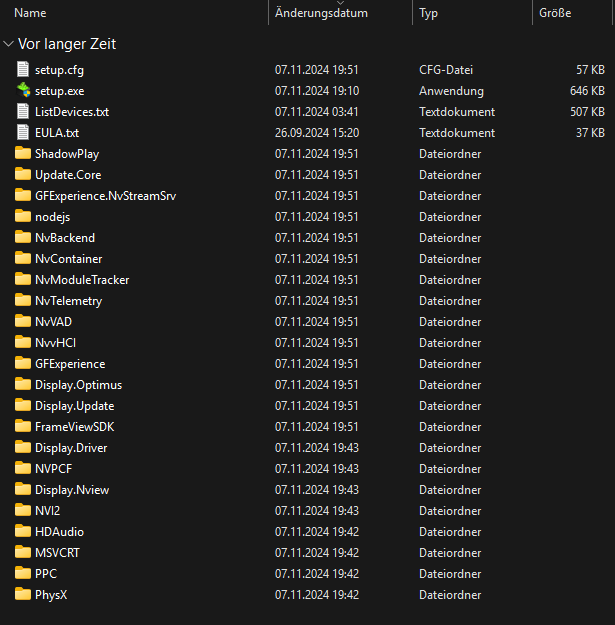This screenshot has width=615, height=625.
Task: Click the 'setup.cfg' file name
Action: point(59,70)
